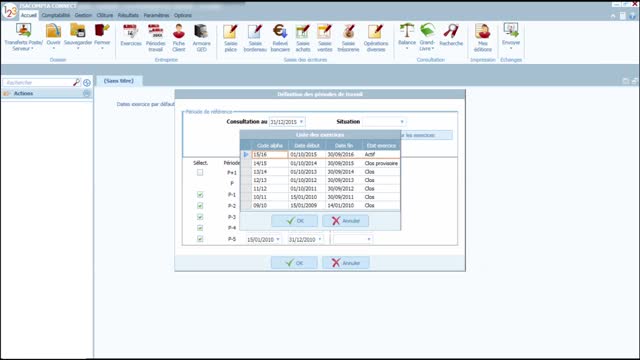Viewport: 640px width, 360px height.
Task: Uncheck the P-4 selection checkbox
Action: coord(200,228)
